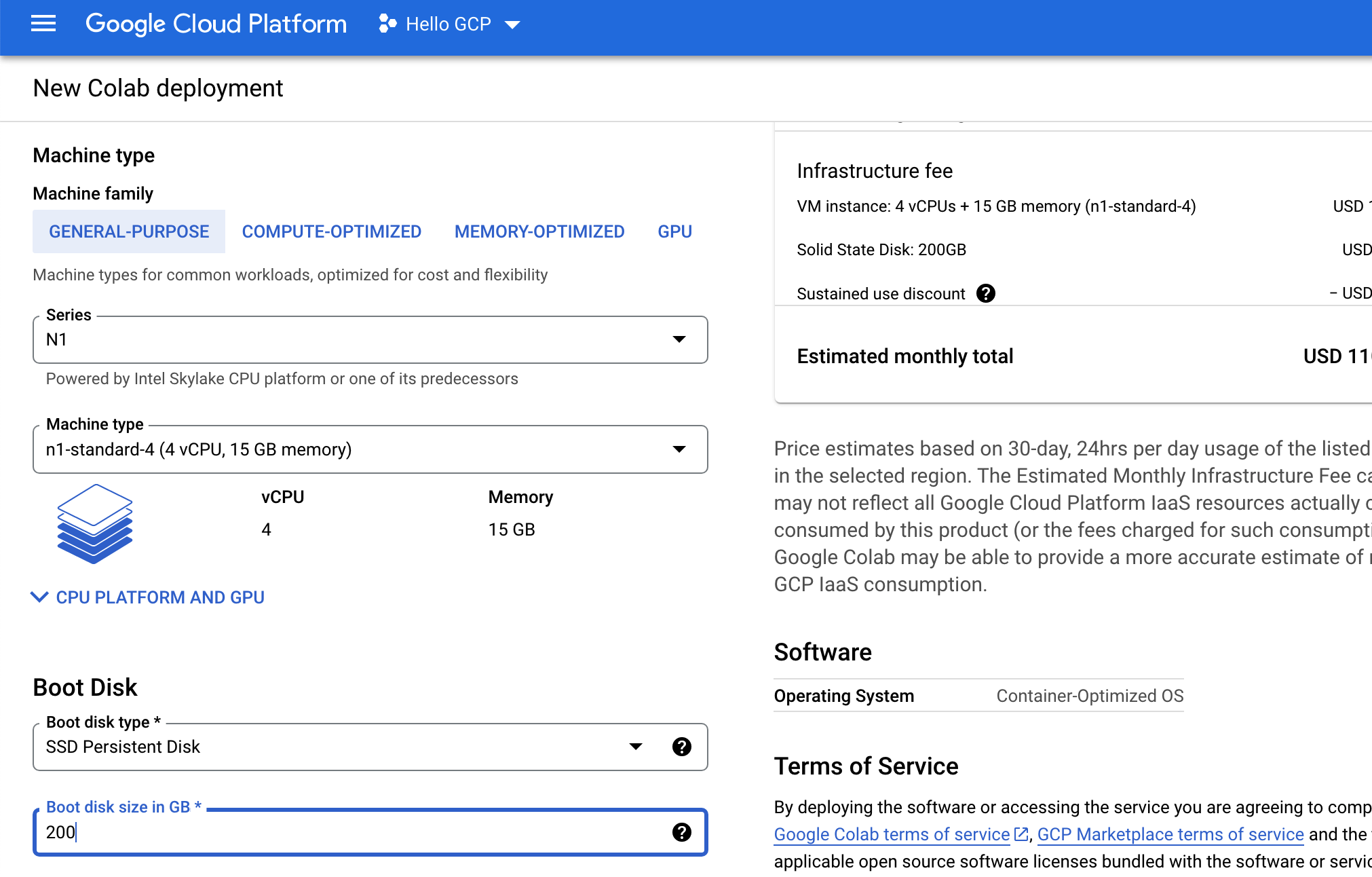Select the GPU machine family tab

point(674,231)
